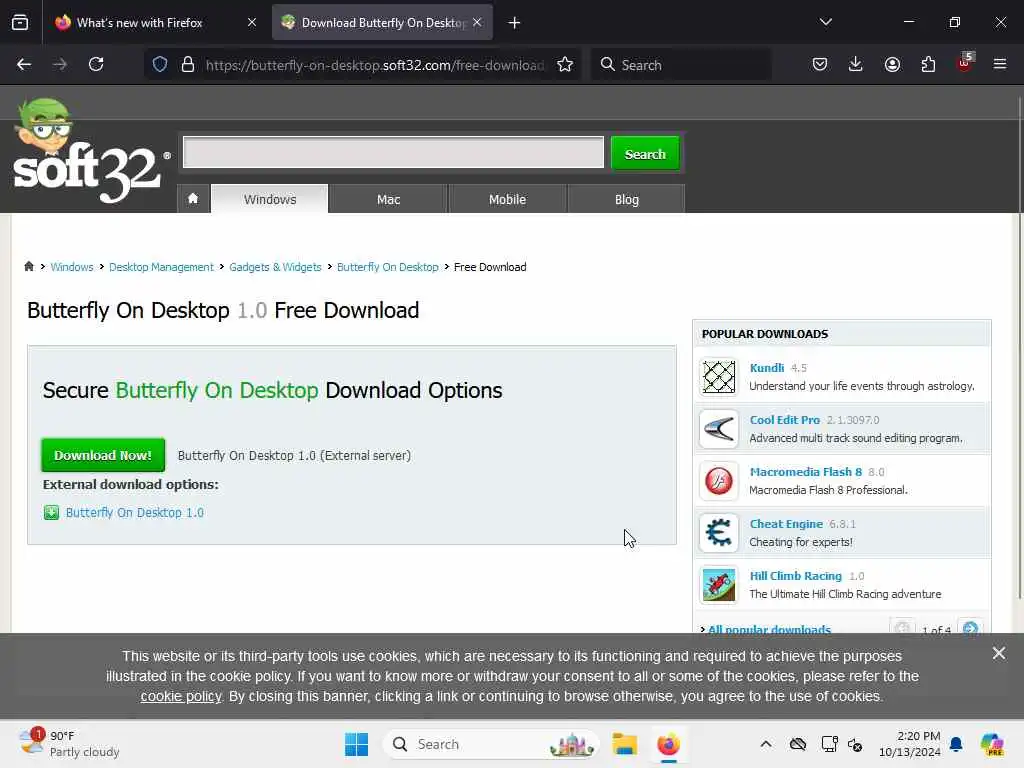Open Firefox extensions puzzle icon
The height and width of the screenshot is (768, 1024).
point(928,64)
